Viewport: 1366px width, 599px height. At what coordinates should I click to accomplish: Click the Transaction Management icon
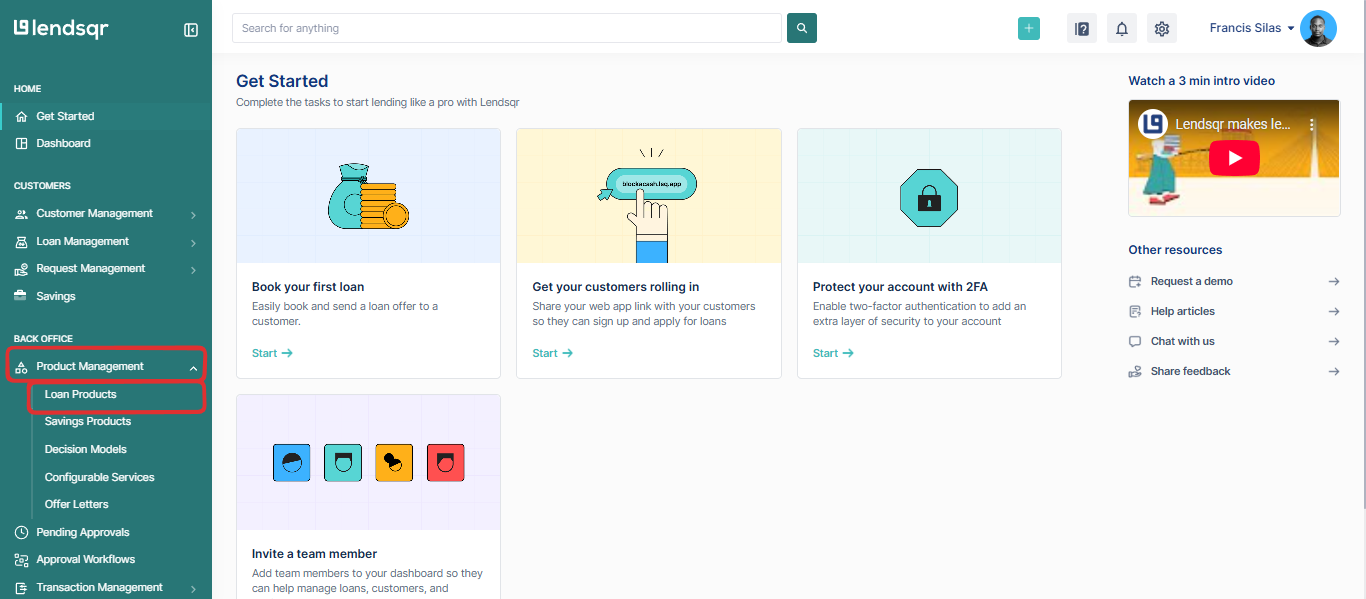pos(22,588)
